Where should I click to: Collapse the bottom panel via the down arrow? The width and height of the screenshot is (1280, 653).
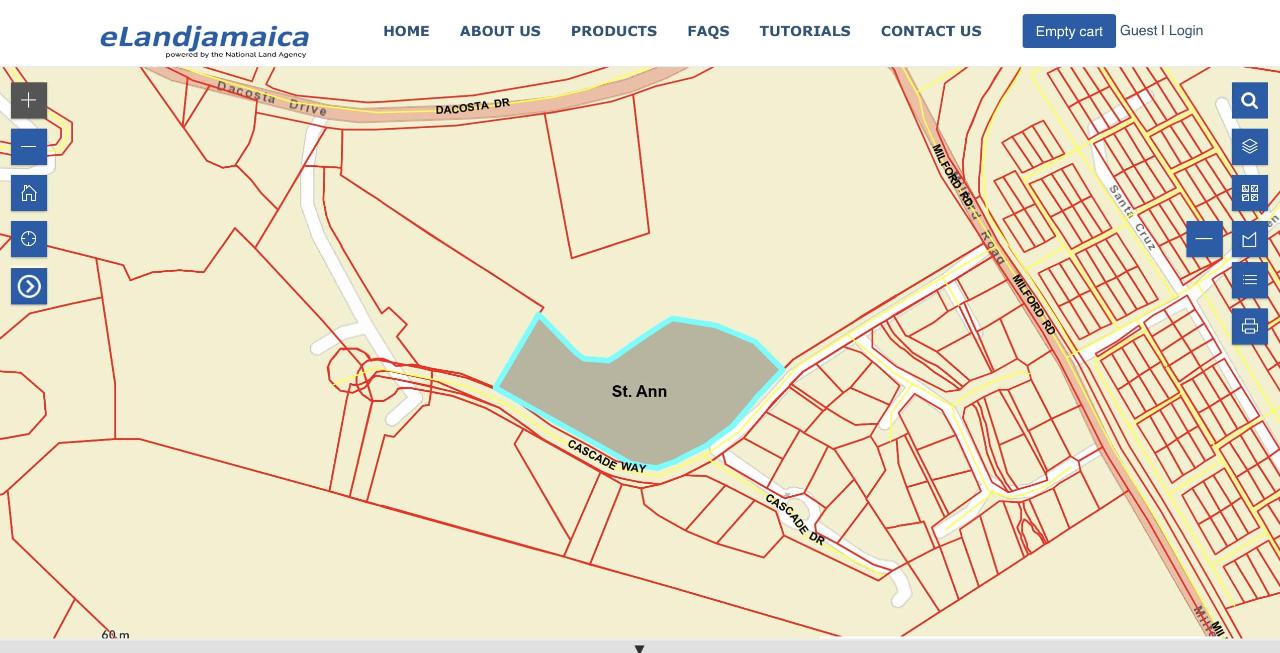point(639,648)
